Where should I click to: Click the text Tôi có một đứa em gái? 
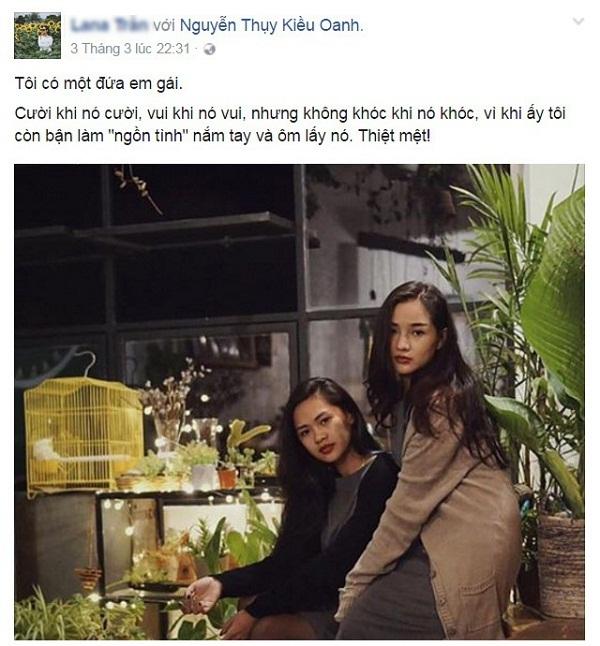coord(98,84)
